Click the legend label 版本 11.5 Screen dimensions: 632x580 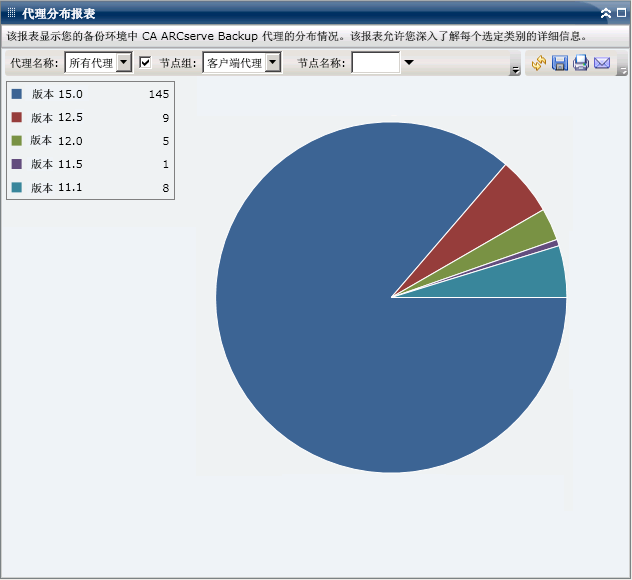pyautogui.click(x=57, y=164)
